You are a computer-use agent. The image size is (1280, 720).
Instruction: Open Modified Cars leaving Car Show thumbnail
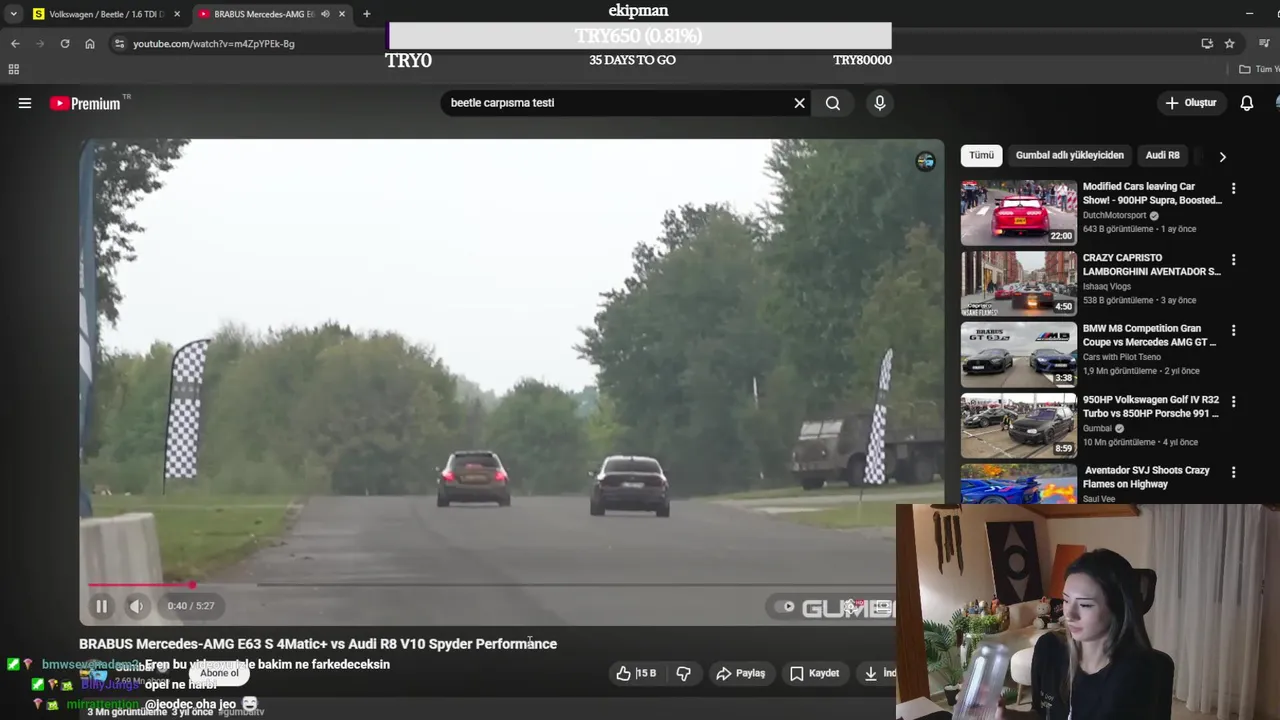coord(1019,213)
